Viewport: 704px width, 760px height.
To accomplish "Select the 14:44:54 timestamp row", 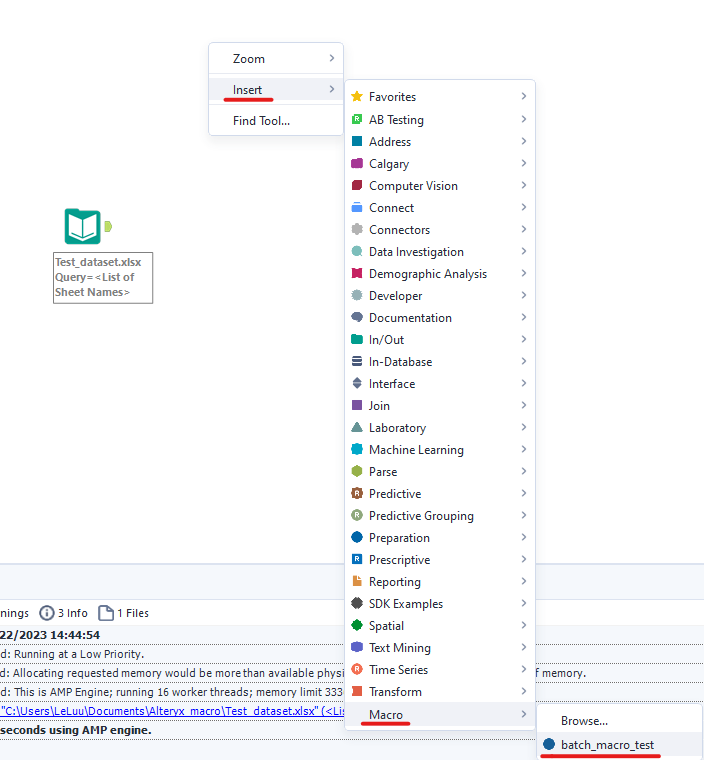I will 172,635.
